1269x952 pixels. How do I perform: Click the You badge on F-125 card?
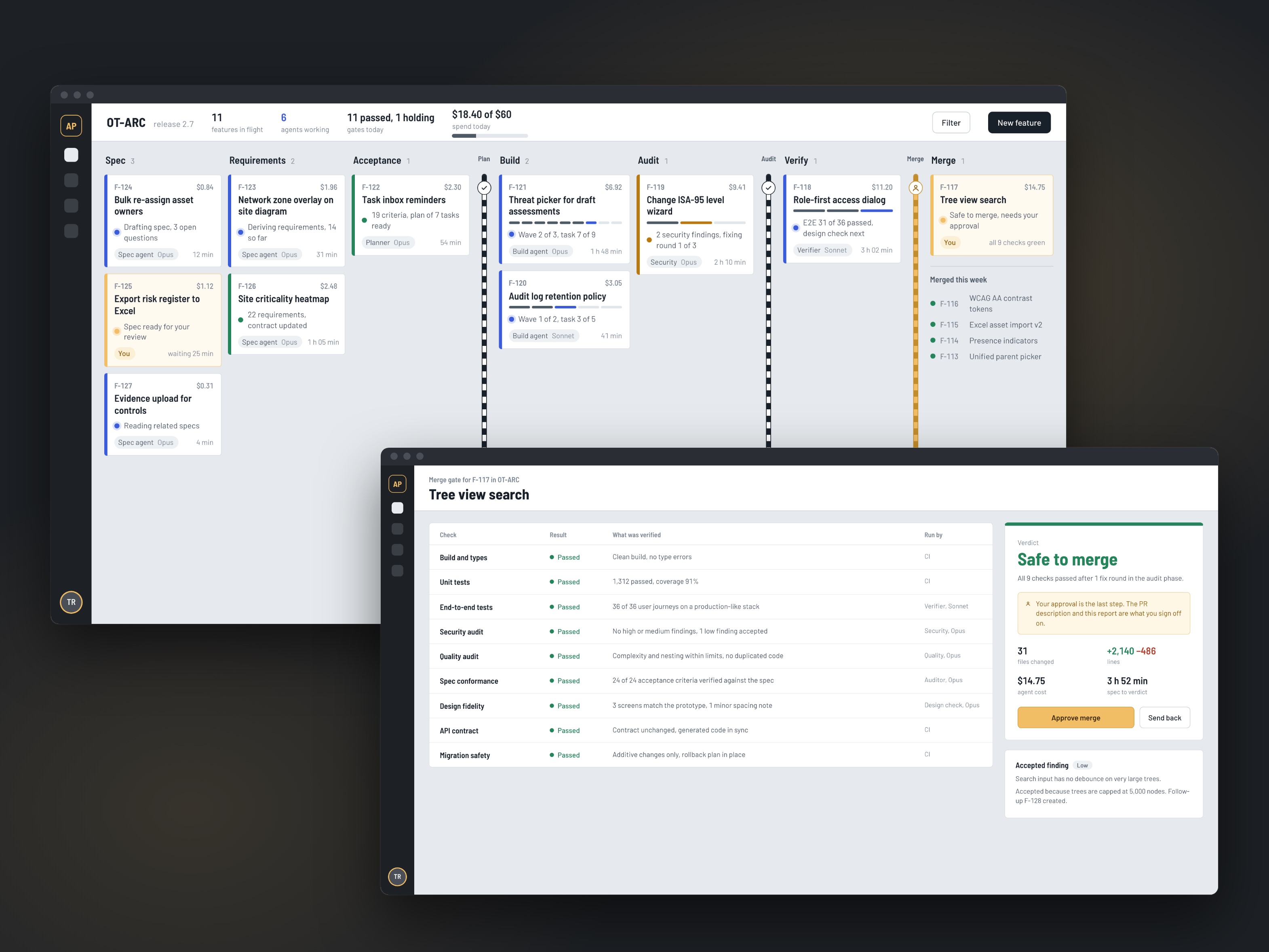pos(124,353)
